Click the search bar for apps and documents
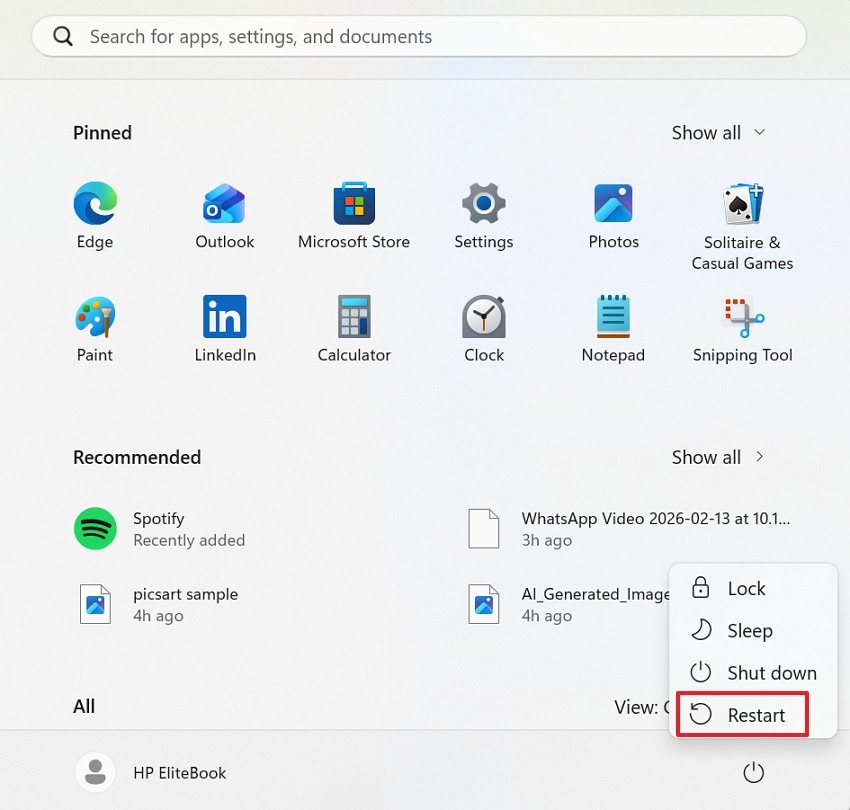Screen dimensions: 850x810 (420, 36)
